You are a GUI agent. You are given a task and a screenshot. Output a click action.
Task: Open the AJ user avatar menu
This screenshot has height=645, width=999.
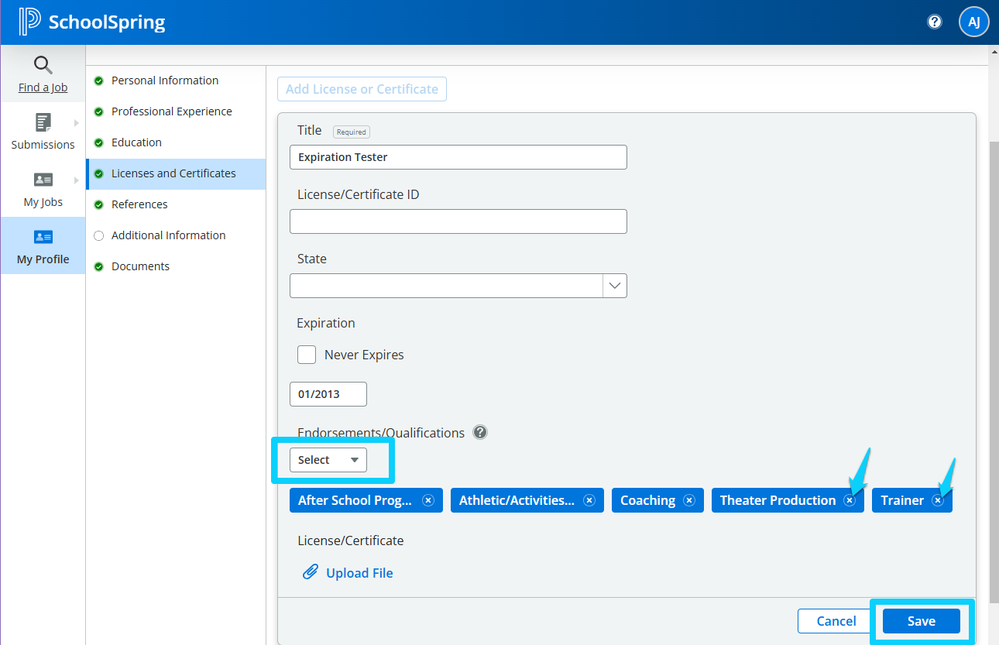point(973,22)
